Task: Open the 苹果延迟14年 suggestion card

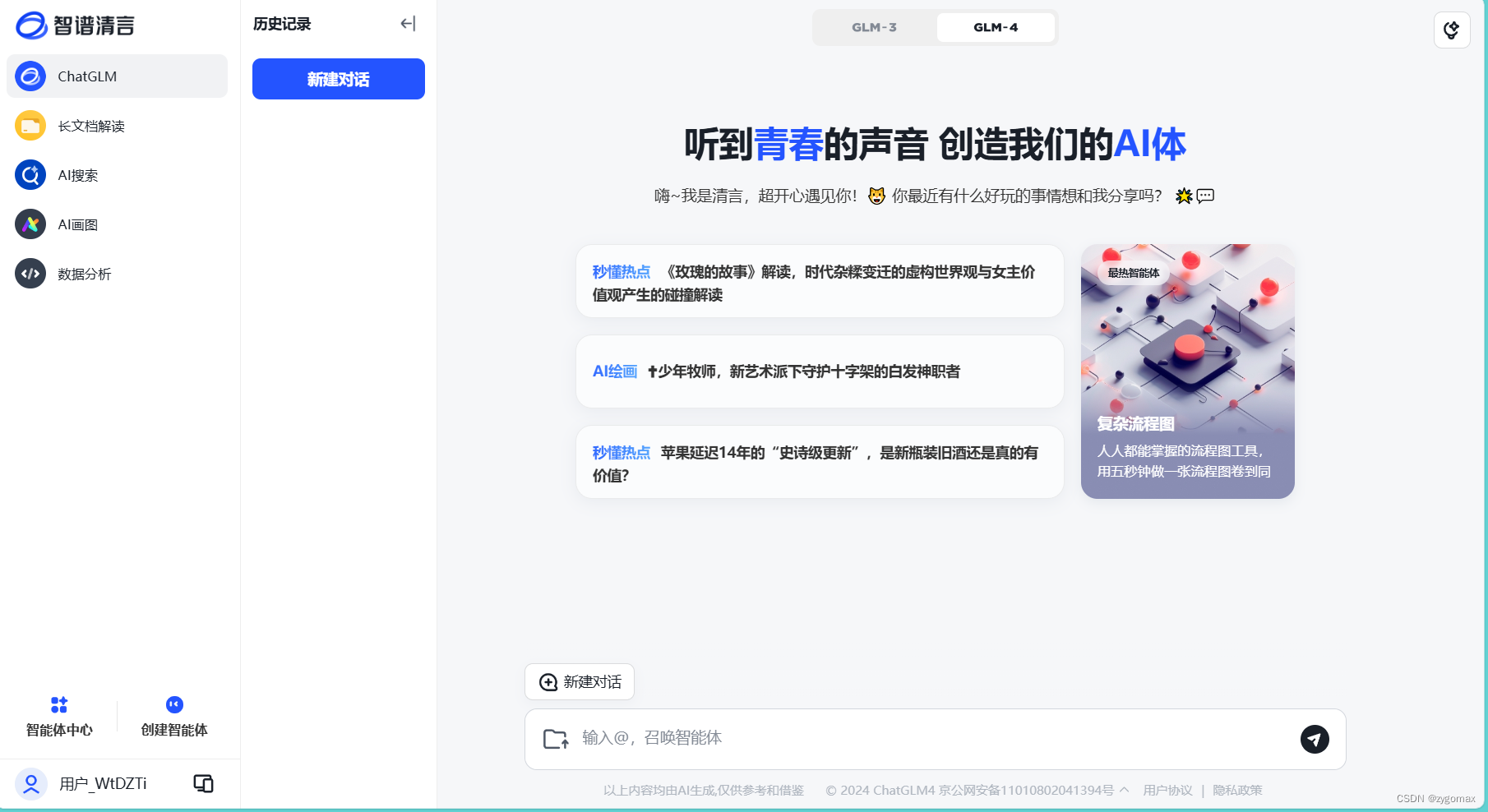Action: point(820,462)
